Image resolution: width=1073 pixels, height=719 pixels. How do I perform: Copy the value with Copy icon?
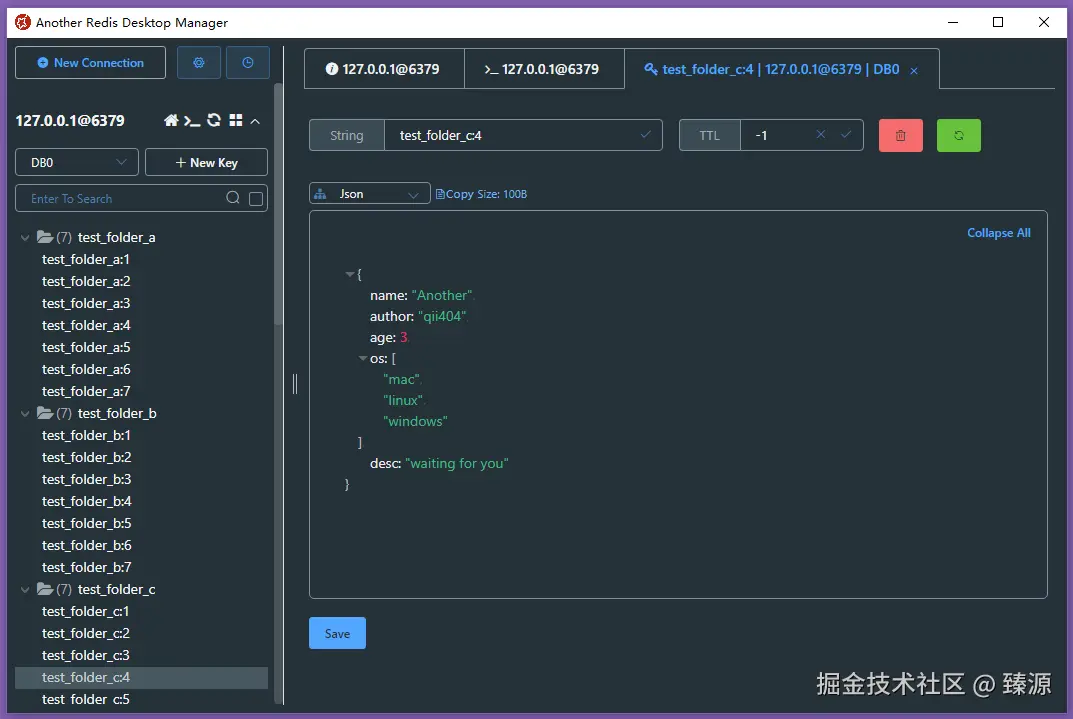(x=440, y=194)
